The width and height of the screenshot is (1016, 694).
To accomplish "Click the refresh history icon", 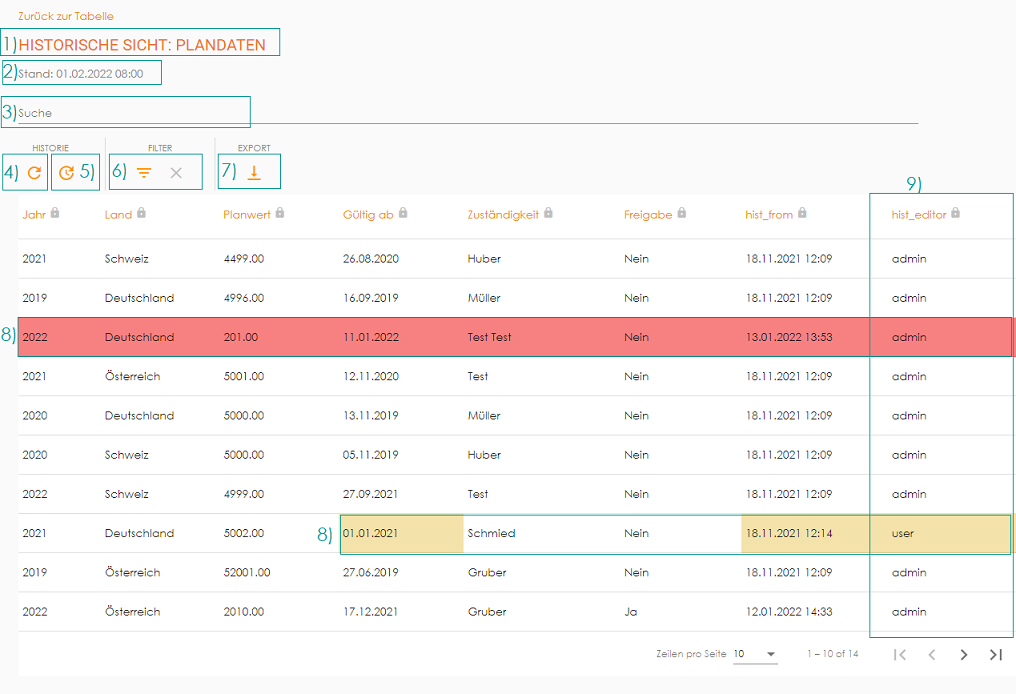I will pyautogui.click(x=34, y=173).
